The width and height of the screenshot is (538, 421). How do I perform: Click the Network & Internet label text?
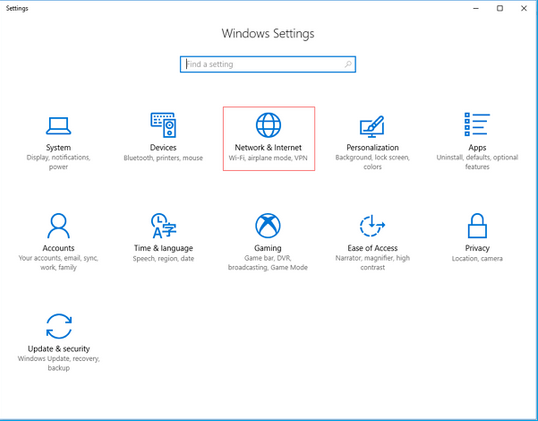tap(268, 148)
